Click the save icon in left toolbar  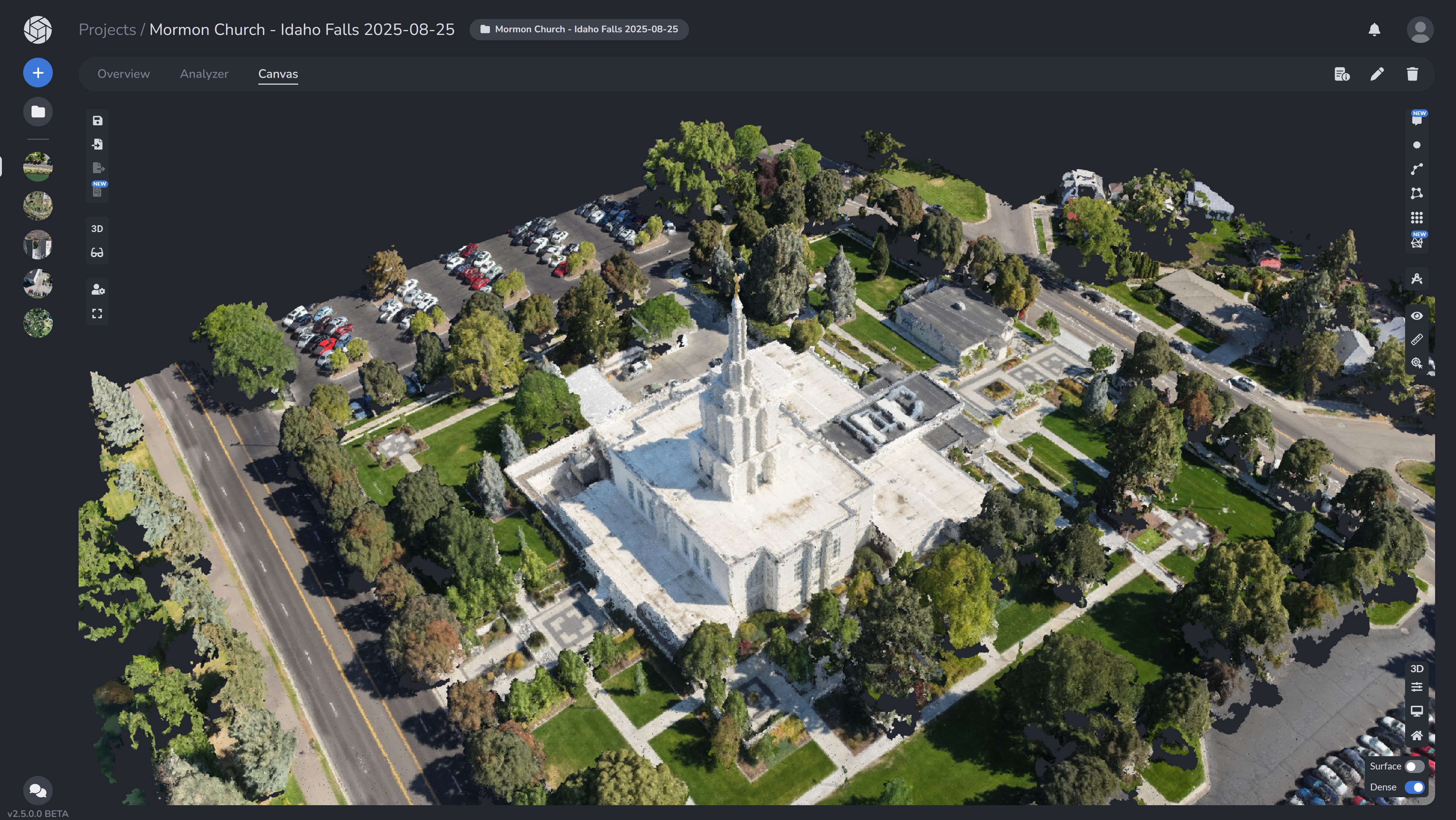(x=97, y=120)
